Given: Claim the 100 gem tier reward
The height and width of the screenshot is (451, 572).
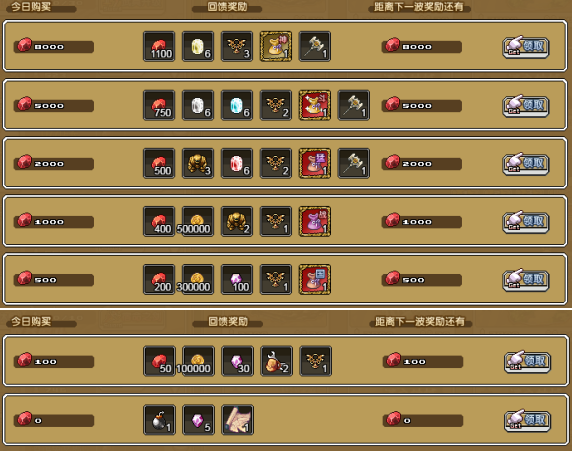Looking at the screenshot, I should click(x=527, y=362).
